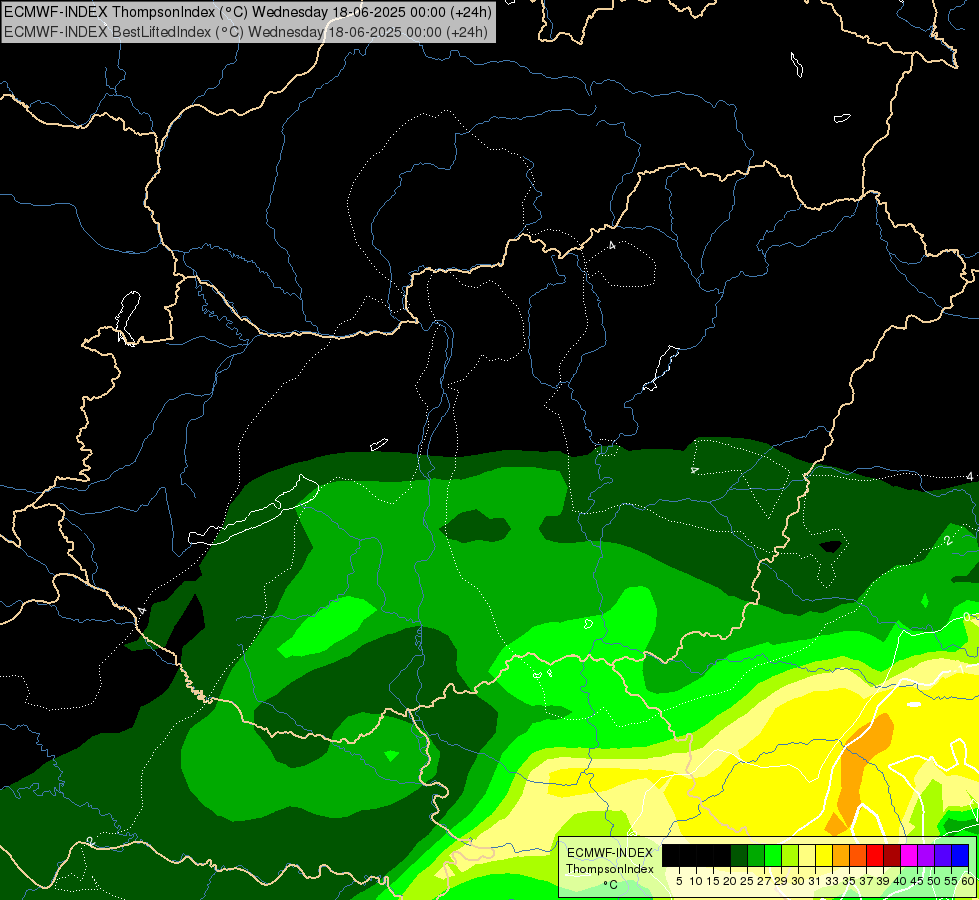
Task: Click legend tick value '25'
Action: click(x=747, y=881)
